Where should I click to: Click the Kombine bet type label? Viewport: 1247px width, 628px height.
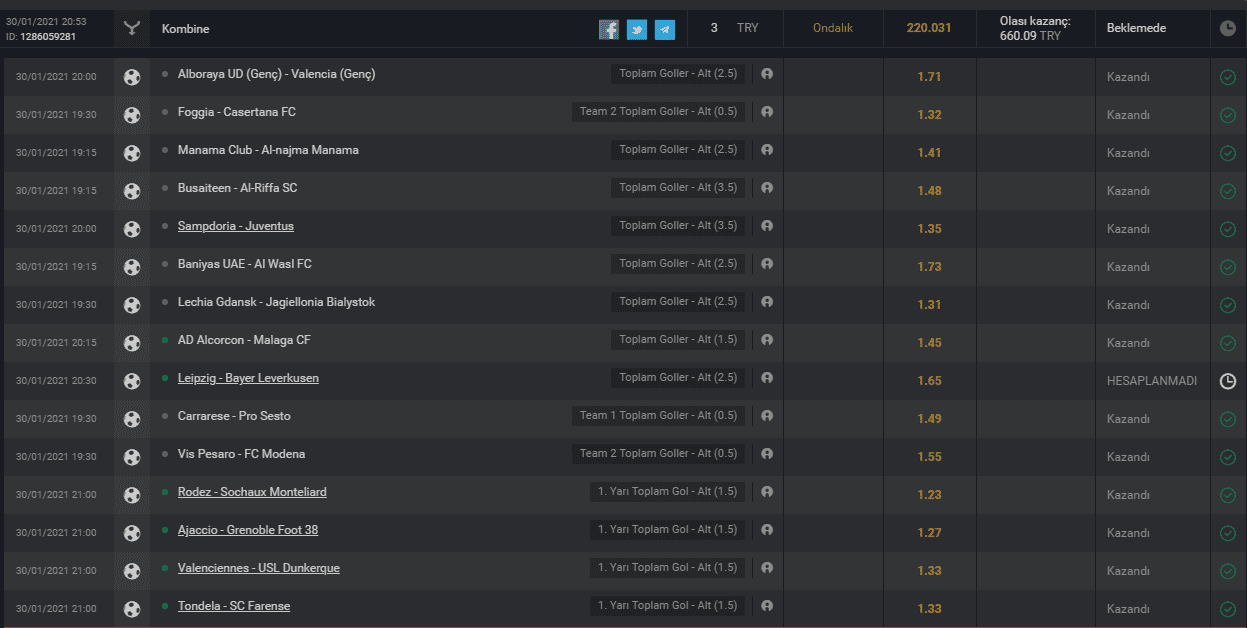pyautogui.click(x=186, y=29)
